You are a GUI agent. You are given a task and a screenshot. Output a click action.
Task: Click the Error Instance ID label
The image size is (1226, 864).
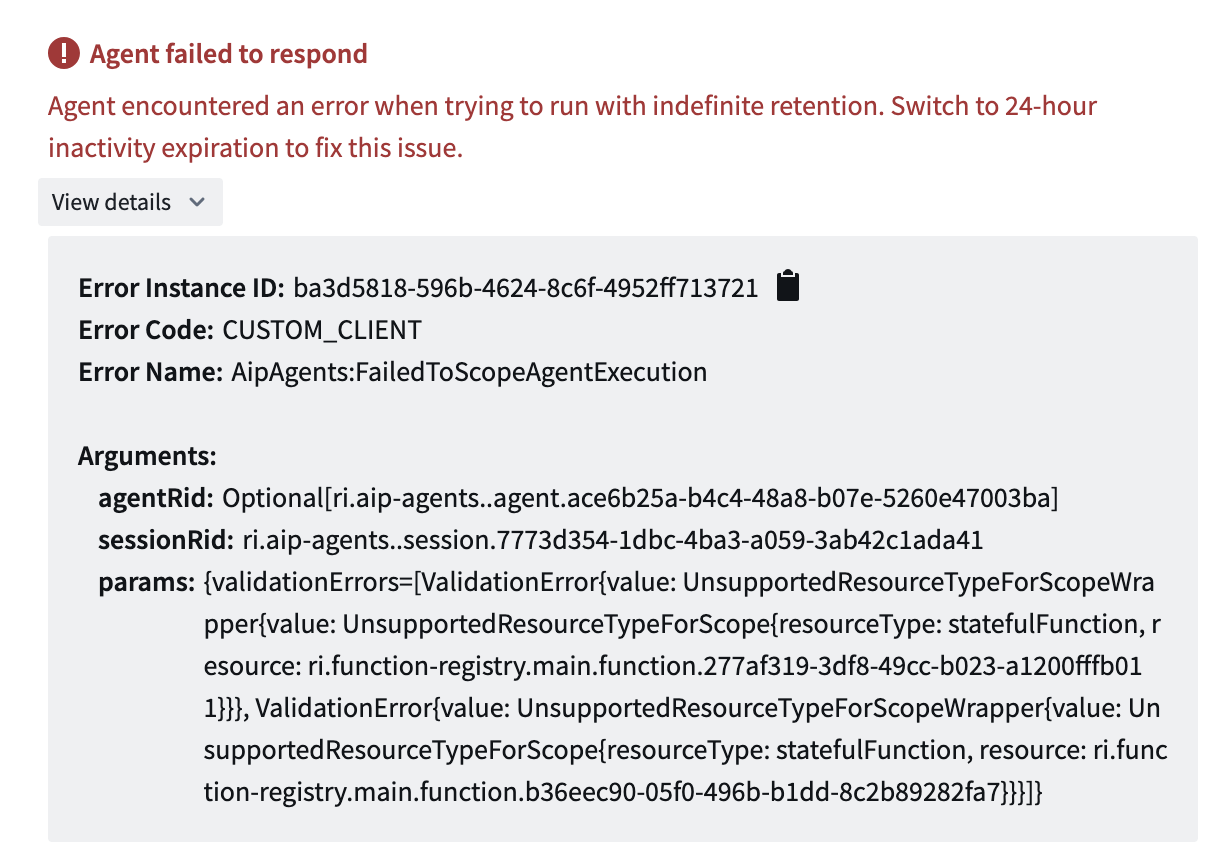coord(182,289)
